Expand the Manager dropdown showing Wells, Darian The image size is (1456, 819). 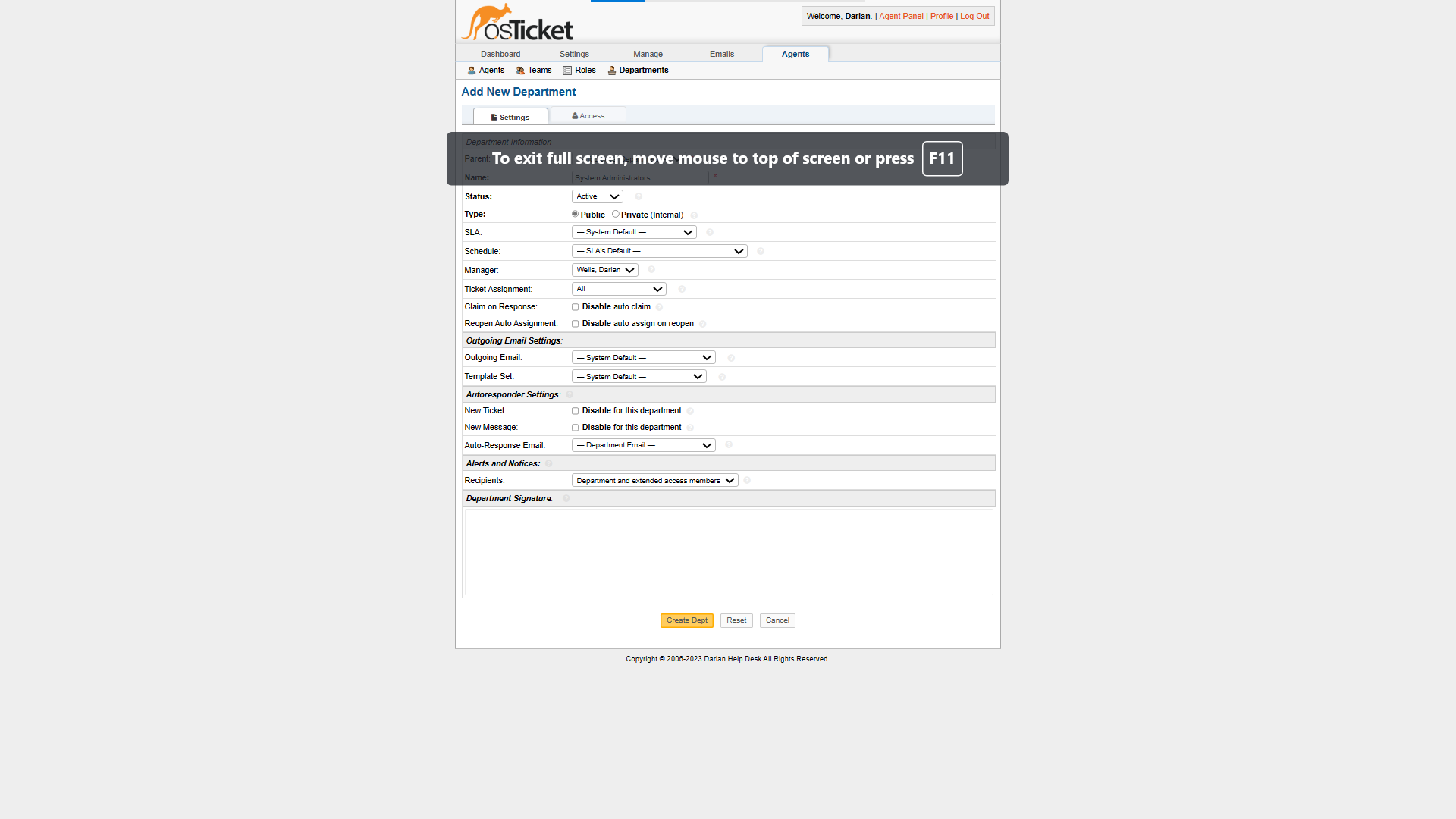tap(604, 270)
